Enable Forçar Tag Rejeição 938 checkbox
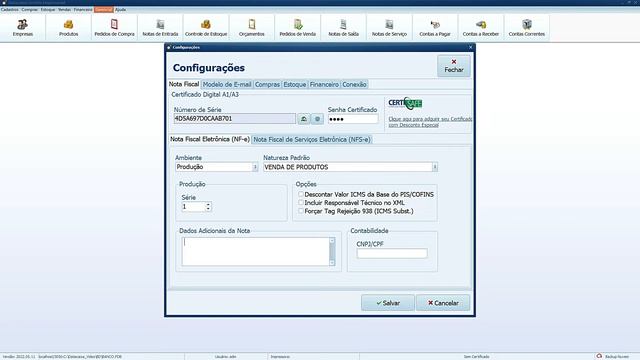This screenshot has width=640, height=360. click(301, 211)
